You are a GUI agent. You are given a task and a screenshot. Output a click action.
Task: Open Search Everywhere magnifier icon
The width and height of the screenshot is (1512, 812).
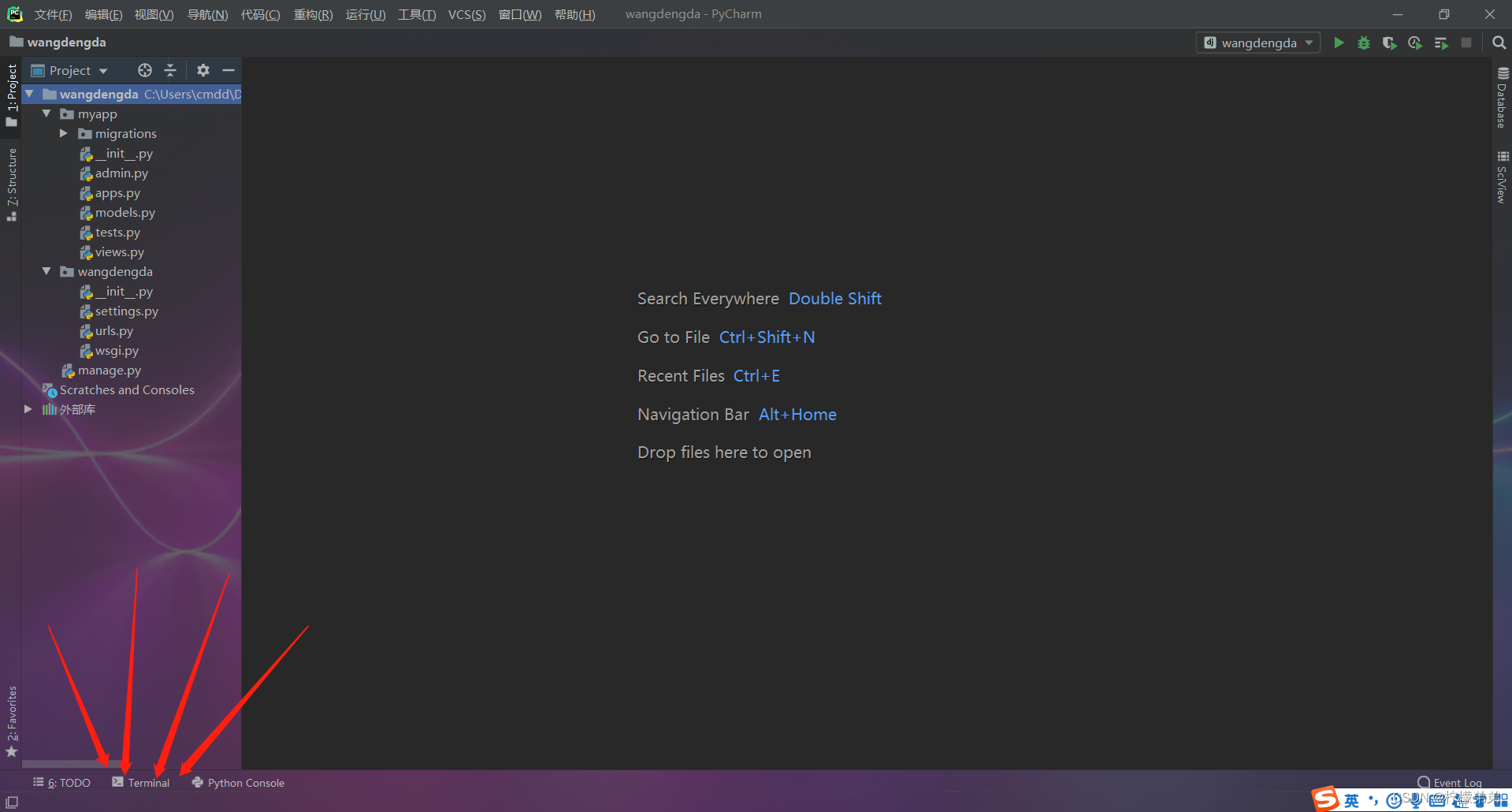(1499, 43)
